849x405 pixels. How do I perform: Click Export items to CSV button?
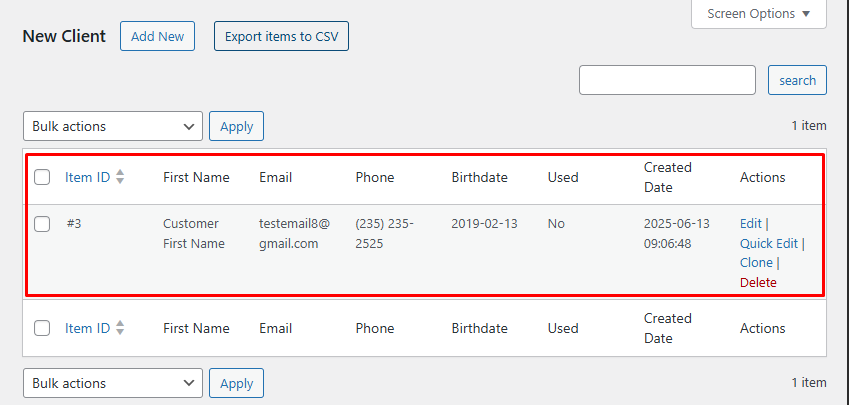coord(281,36)
